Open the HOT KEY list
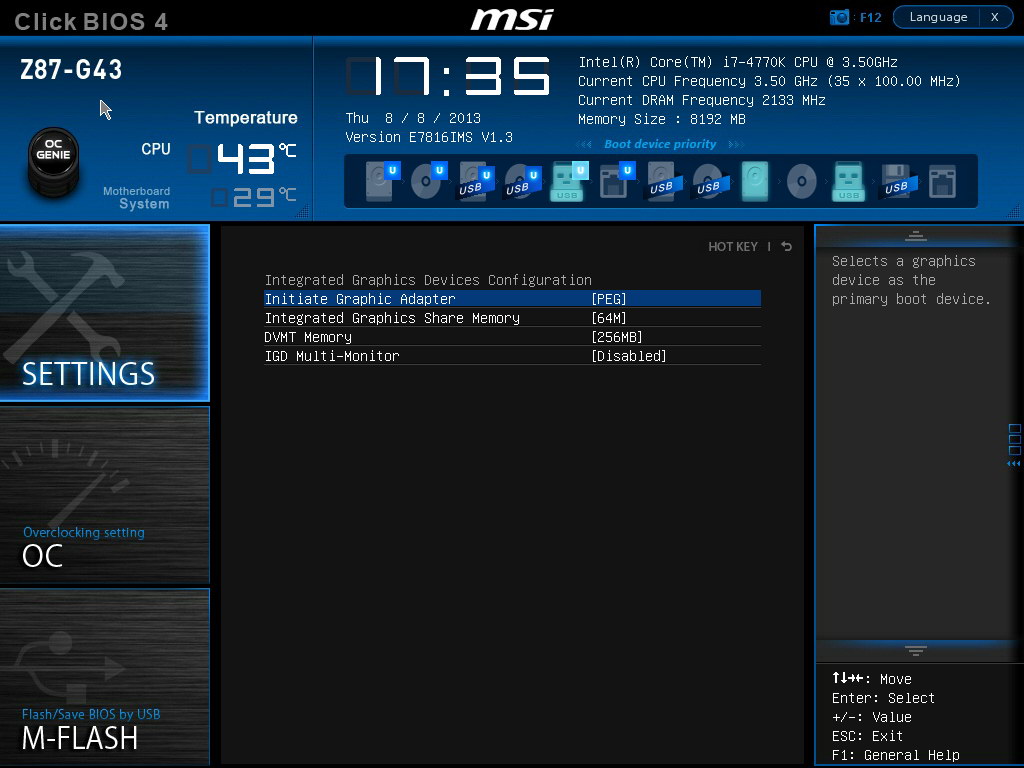 pyautogui.click(x=733, y=246)
